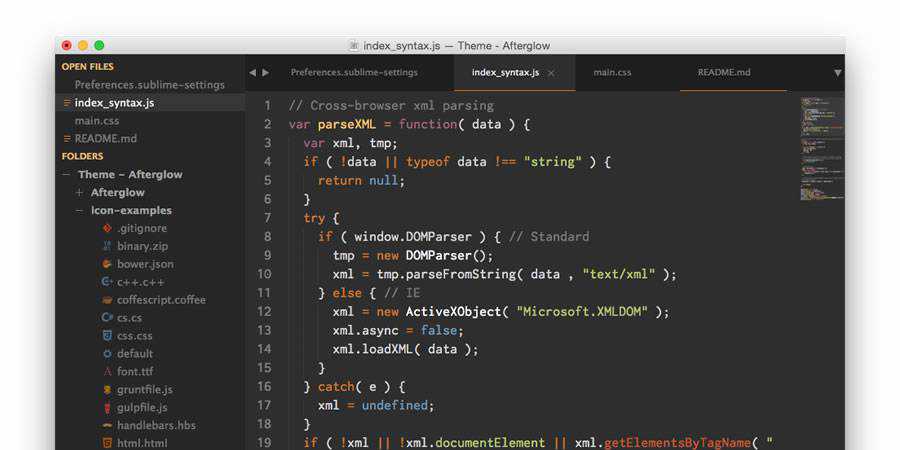Click the coffescript.coffee cup icon
The image size is (900, 450).
pyautogui.click(x=107, y=300)
